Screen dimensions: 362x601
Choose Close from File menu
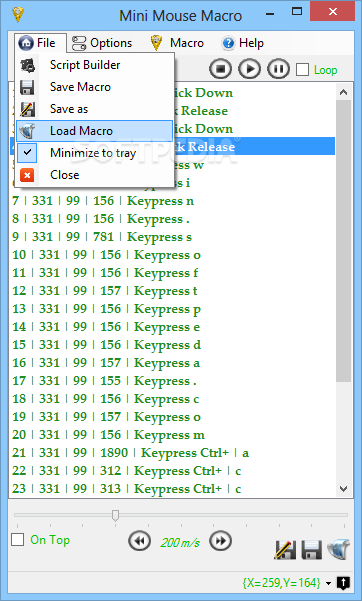pyautogui.click(x=94, y=175)
